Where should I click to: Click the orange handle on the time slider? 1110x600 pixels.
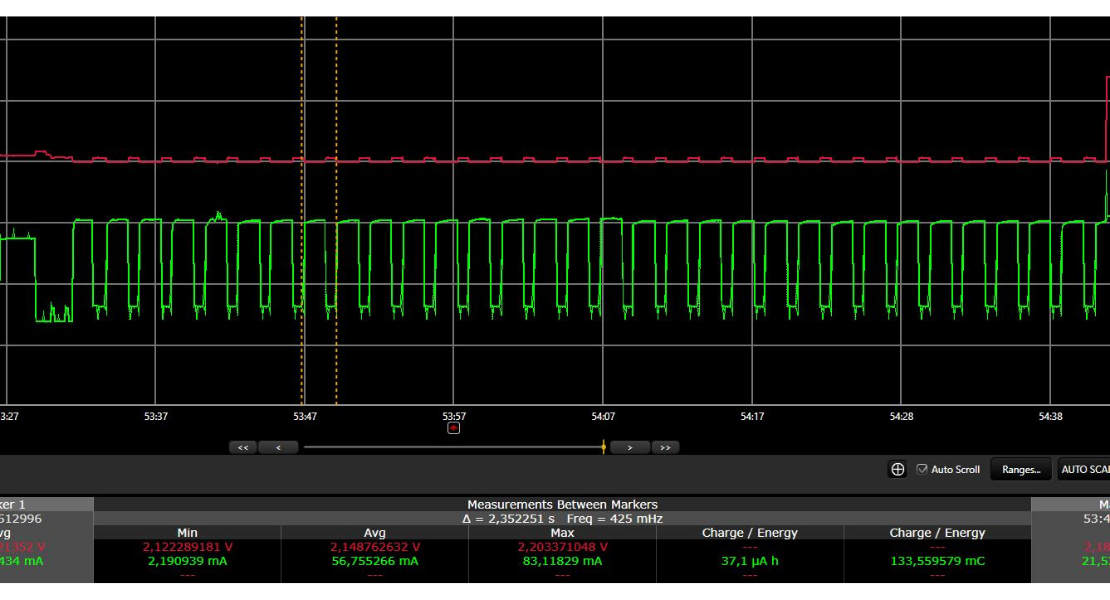(603, 448)
